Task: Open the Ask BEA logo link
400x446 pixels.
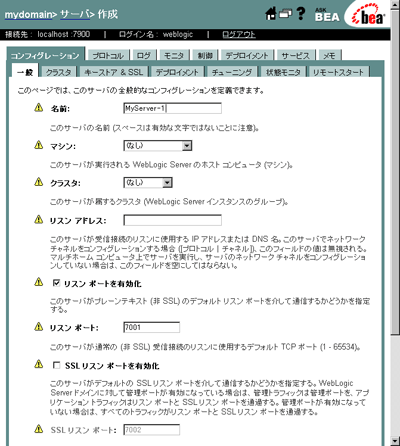Action: [327, 15]
